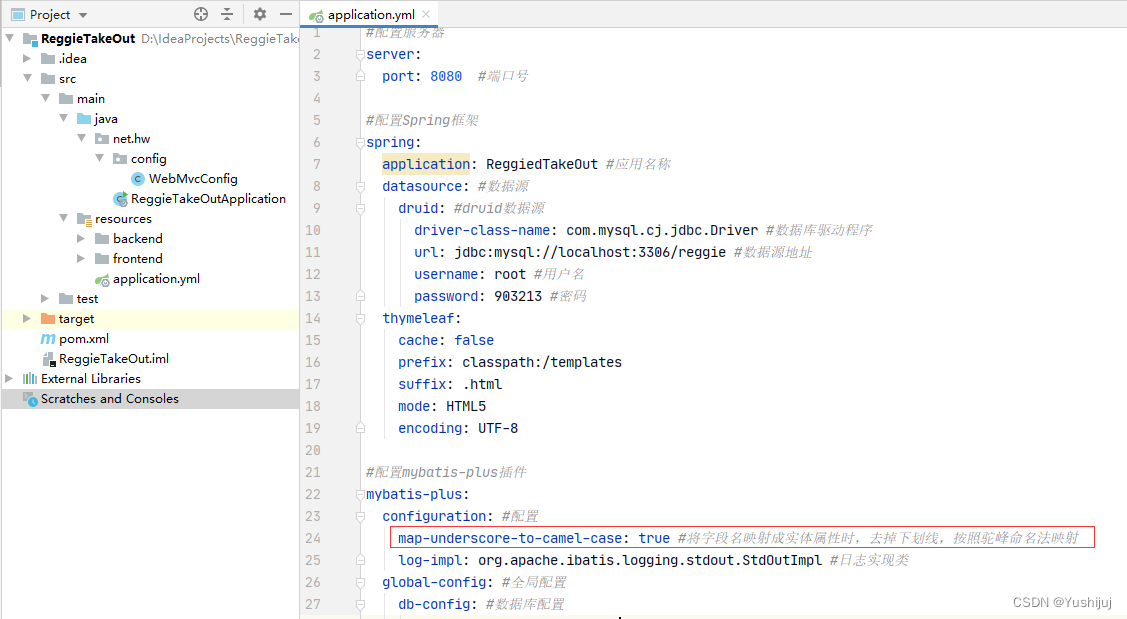Open ReggieTakeOutApplication class

tap(208, 198)
